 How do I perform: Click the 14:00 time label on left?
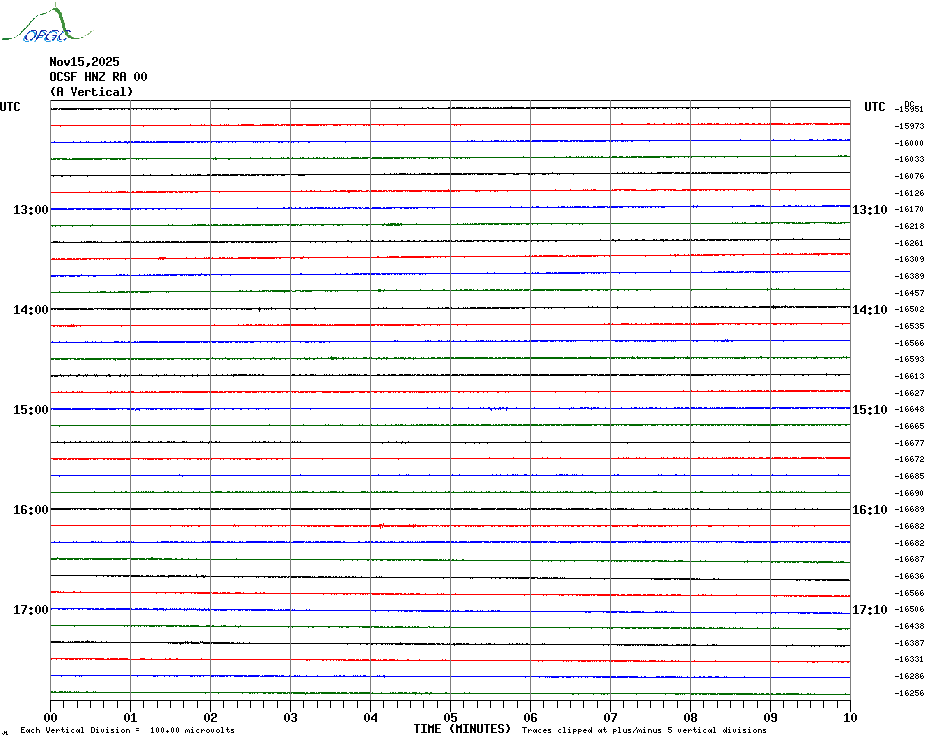pyautogui.click(x=30, y=310)
